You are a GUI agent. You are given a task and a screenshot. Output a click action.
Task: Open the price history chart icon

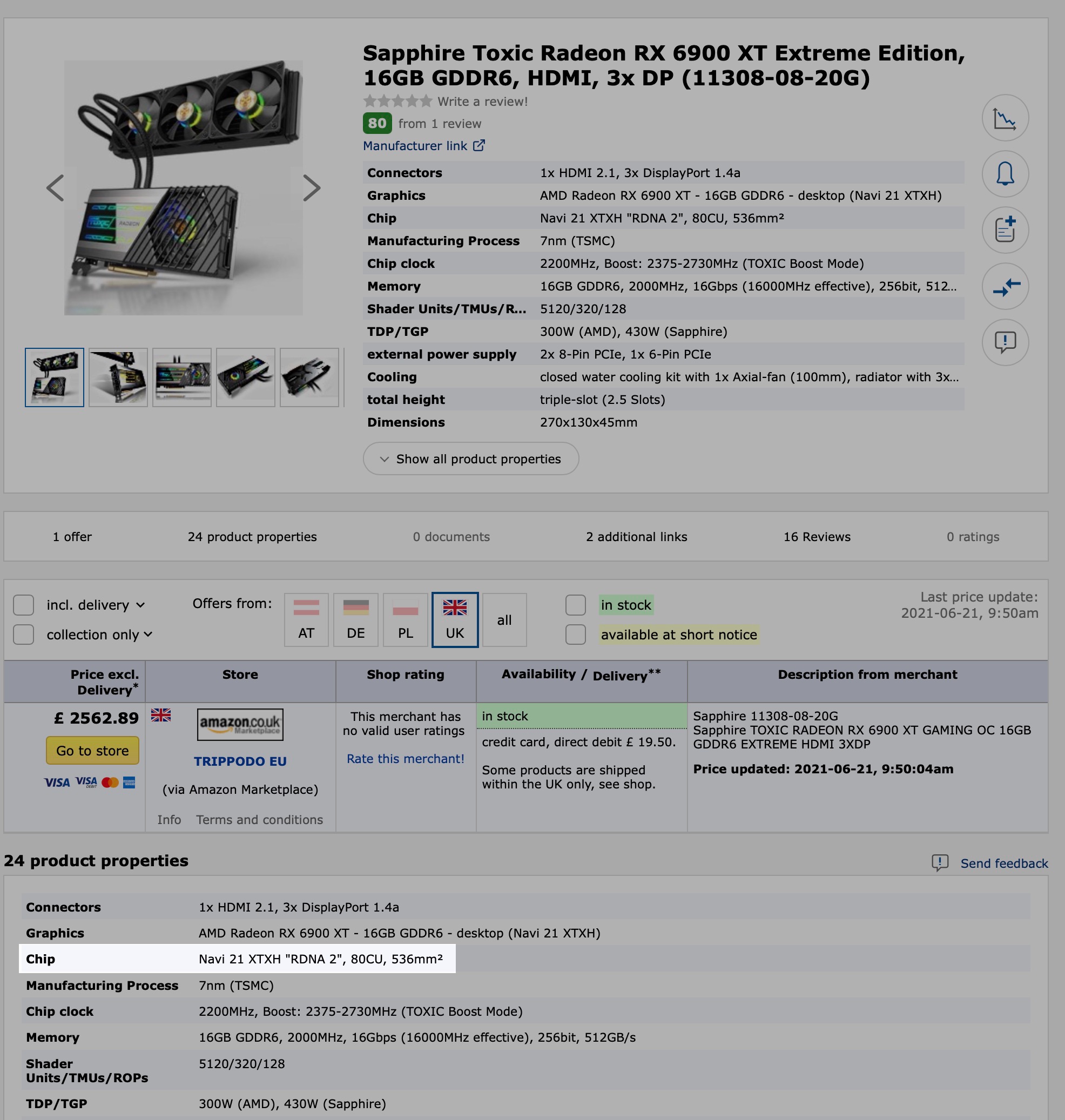coord(1005,118)
